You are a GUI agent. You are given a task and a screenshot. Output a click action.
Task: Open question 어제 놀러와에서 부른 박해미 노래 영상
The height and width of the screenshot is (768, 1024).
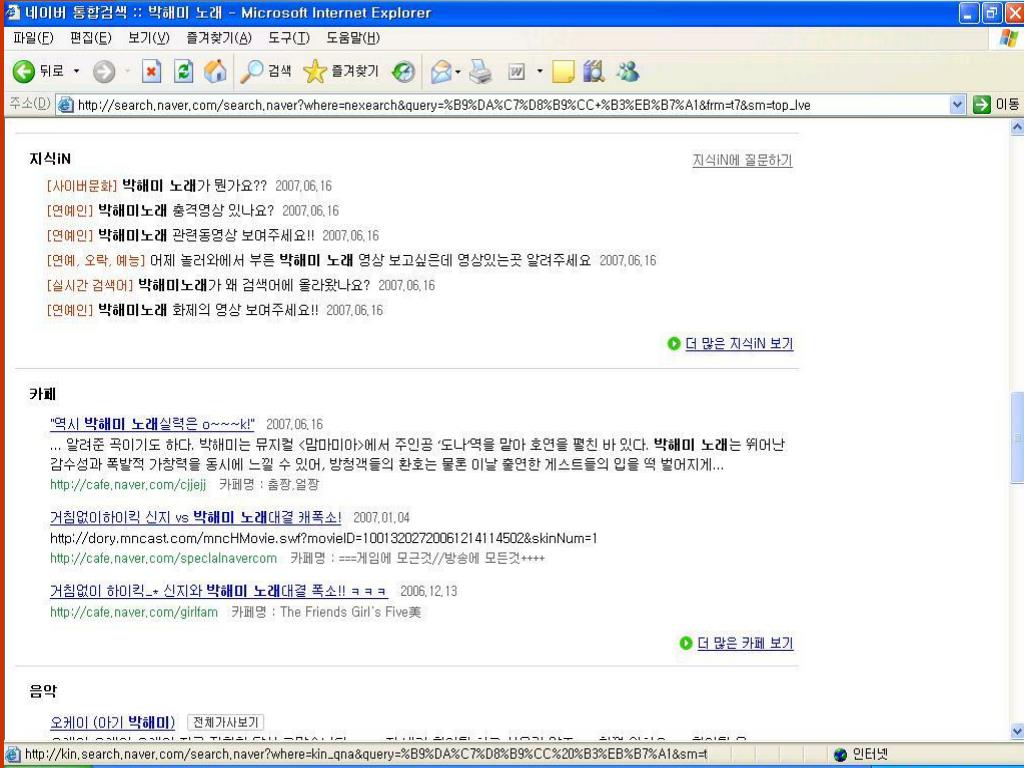pyautogui.click(x=370, y=260)
